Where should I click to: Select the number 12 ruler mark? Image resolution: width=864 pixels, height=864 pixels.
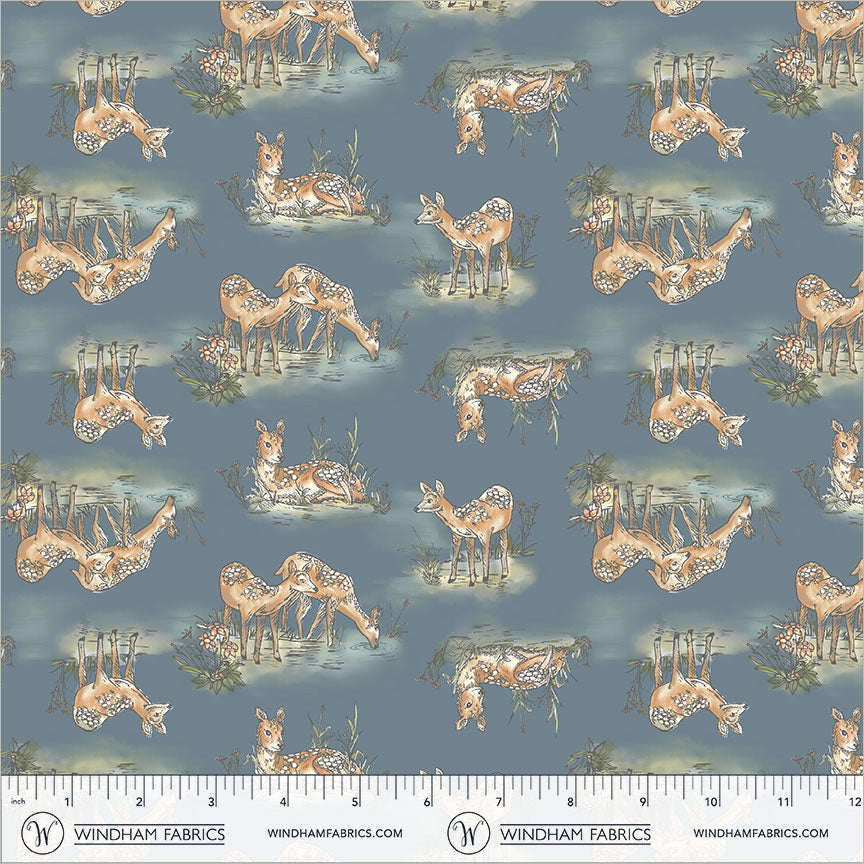[x=854, y=802]
